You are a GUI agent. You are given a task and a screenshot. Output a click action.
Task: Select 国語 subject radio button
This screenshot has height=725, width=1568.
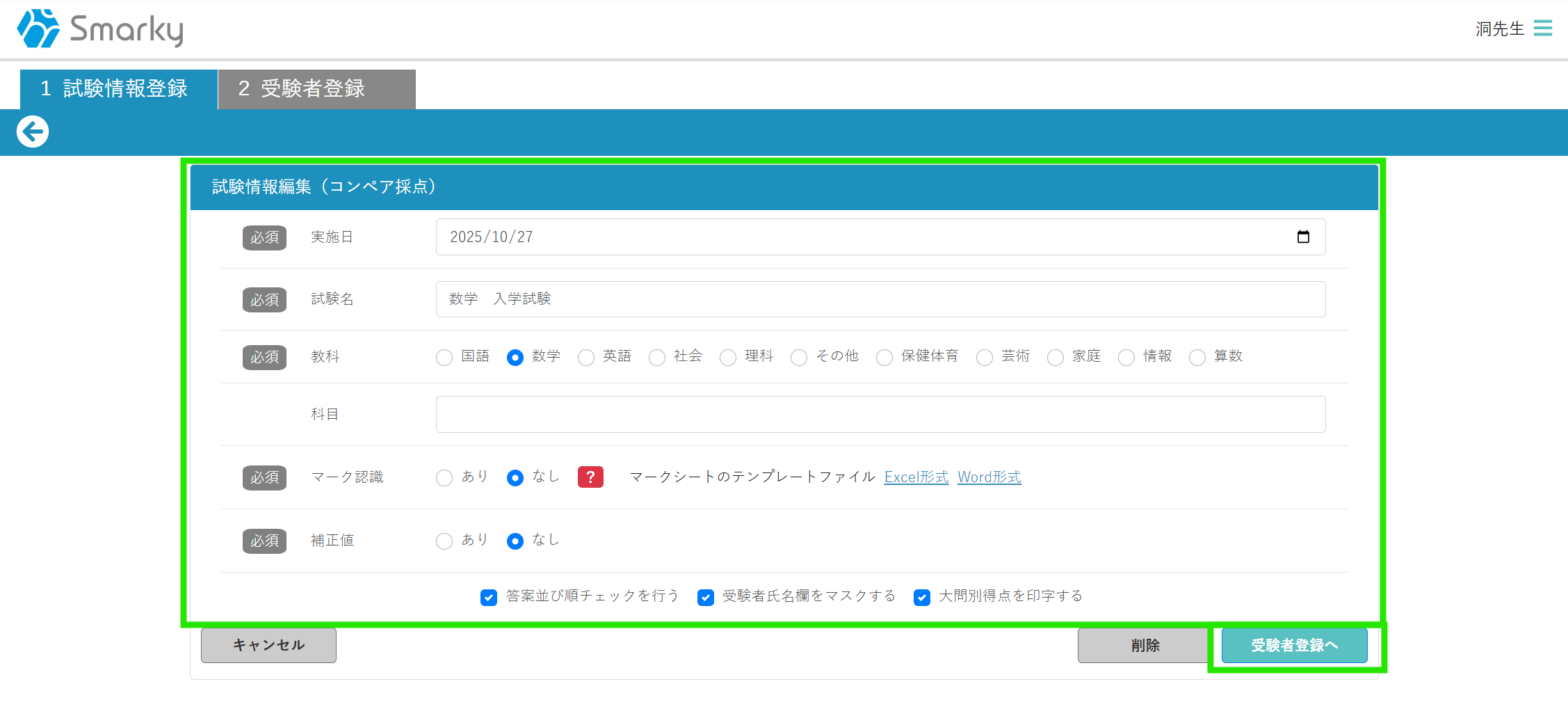pos(444,358)
